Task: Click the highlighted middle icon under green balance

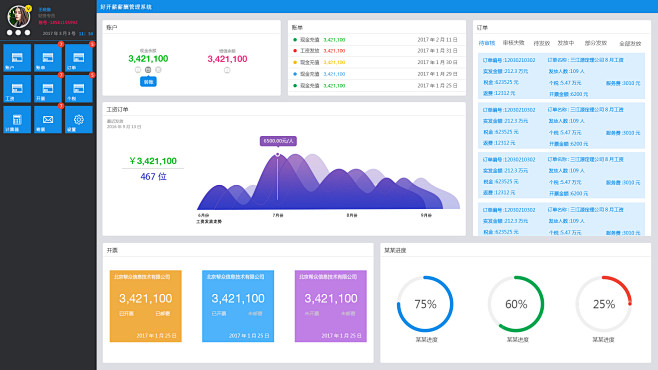Action: pyautogui.click(x=148, y=70)
